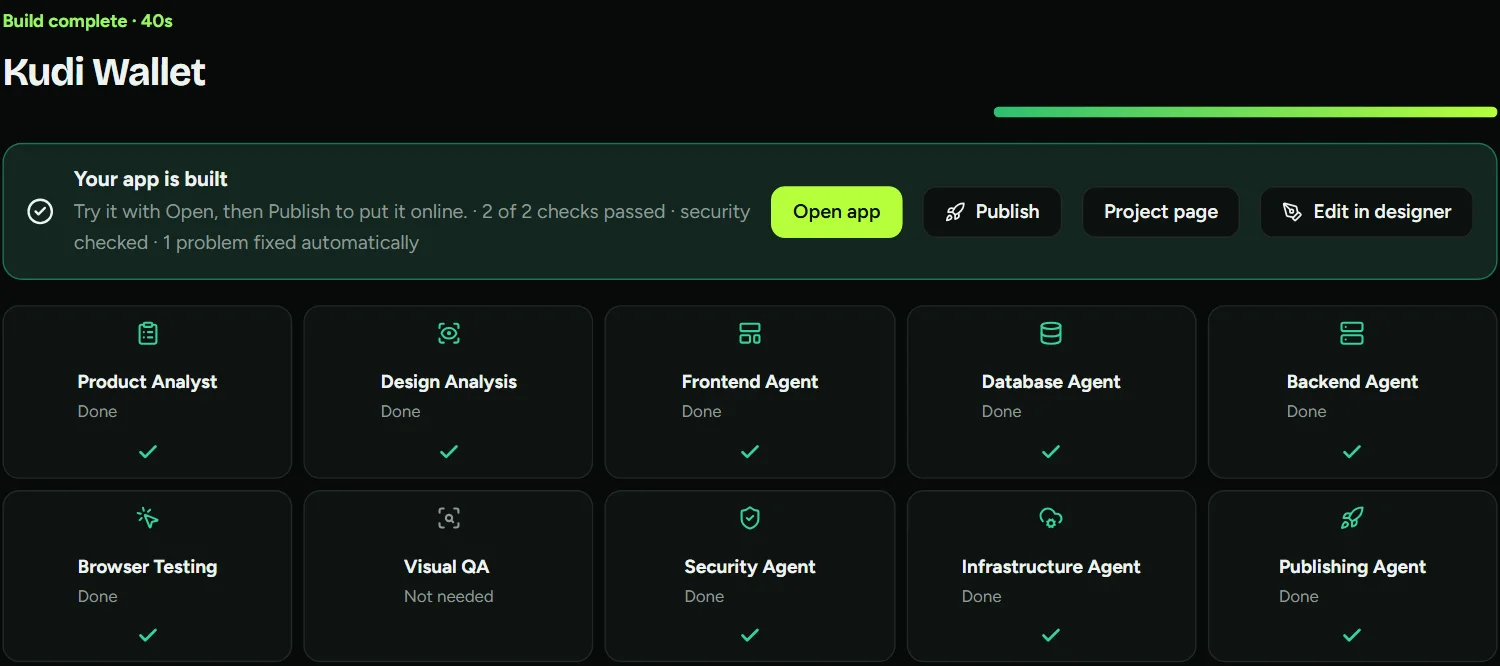Open Edit in designer
This screenshot has width=1500, height=666.
pyautogui.click(x=1366, y=212)
